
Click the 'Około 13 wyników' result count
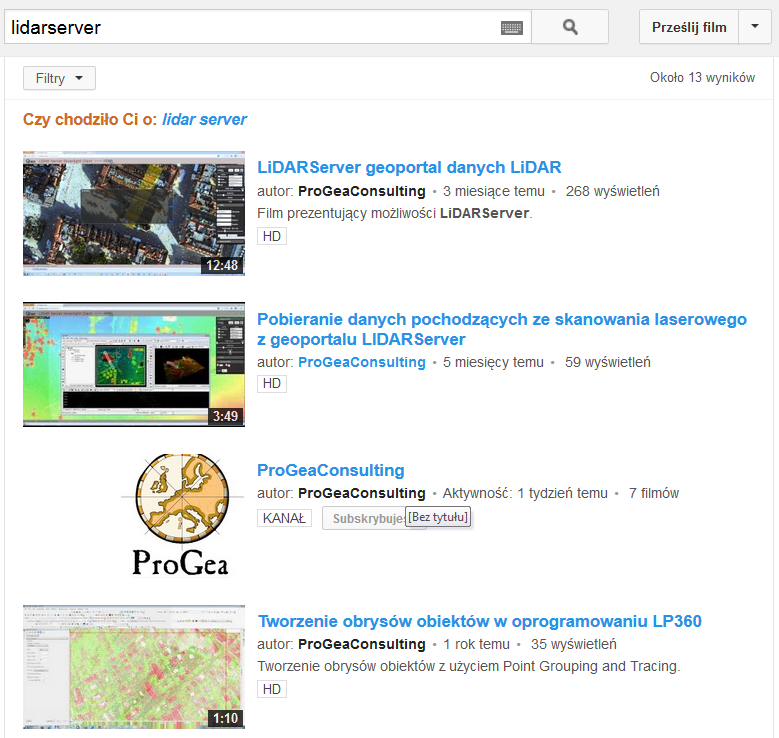[702, 78]
